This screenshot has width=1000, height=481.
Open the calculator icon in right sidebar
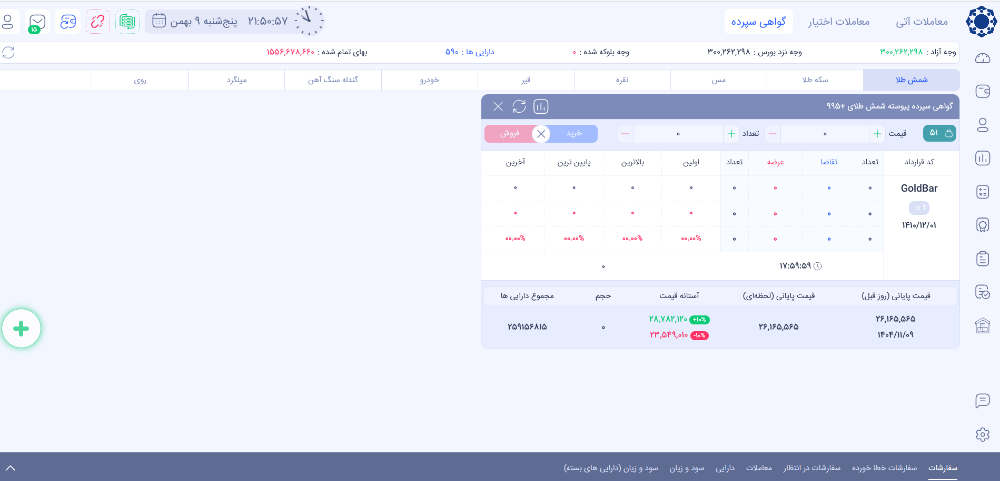pyautogui.click(x=982, y=191)
